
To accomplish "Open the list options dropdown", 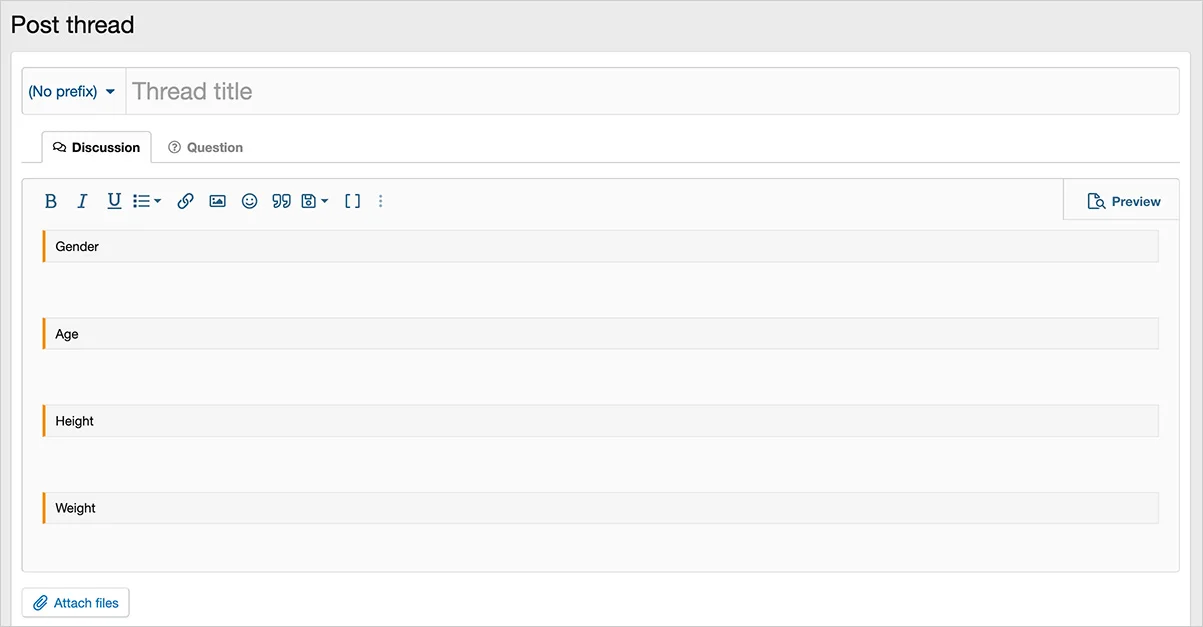I will 147,201.
